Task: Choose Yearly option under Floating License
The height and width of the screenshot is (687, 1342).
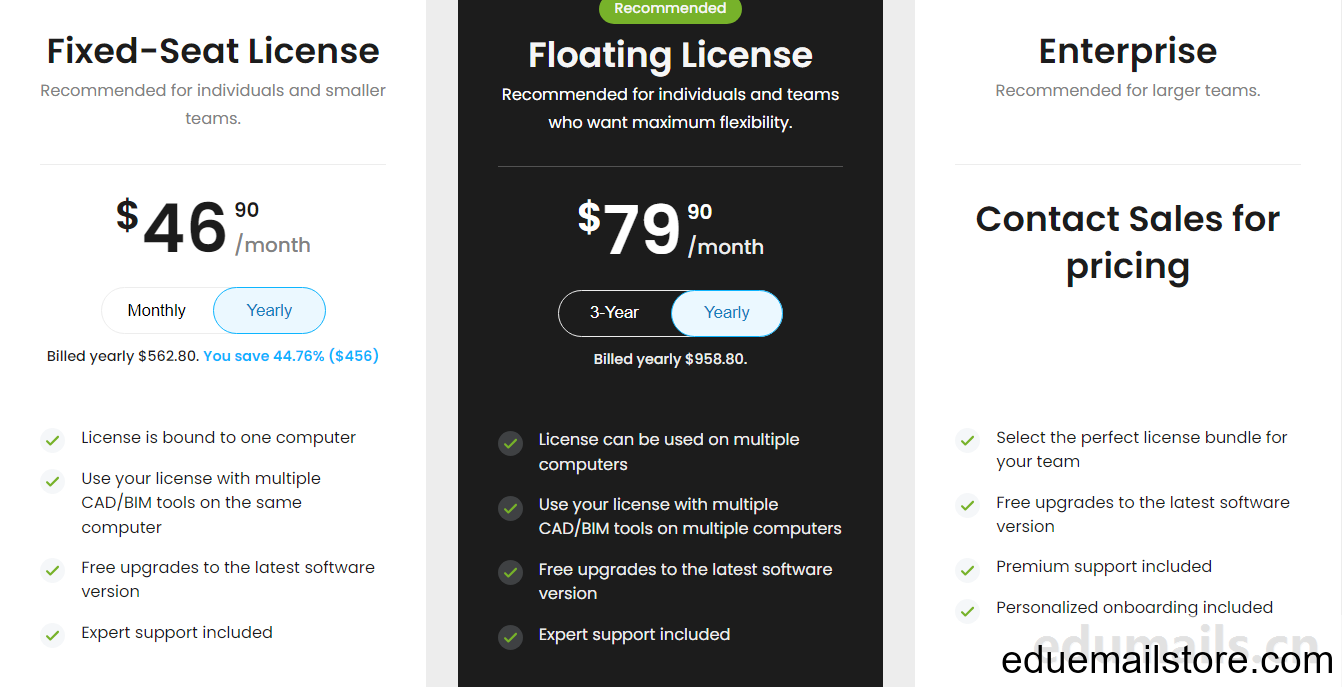Action: 727,313
